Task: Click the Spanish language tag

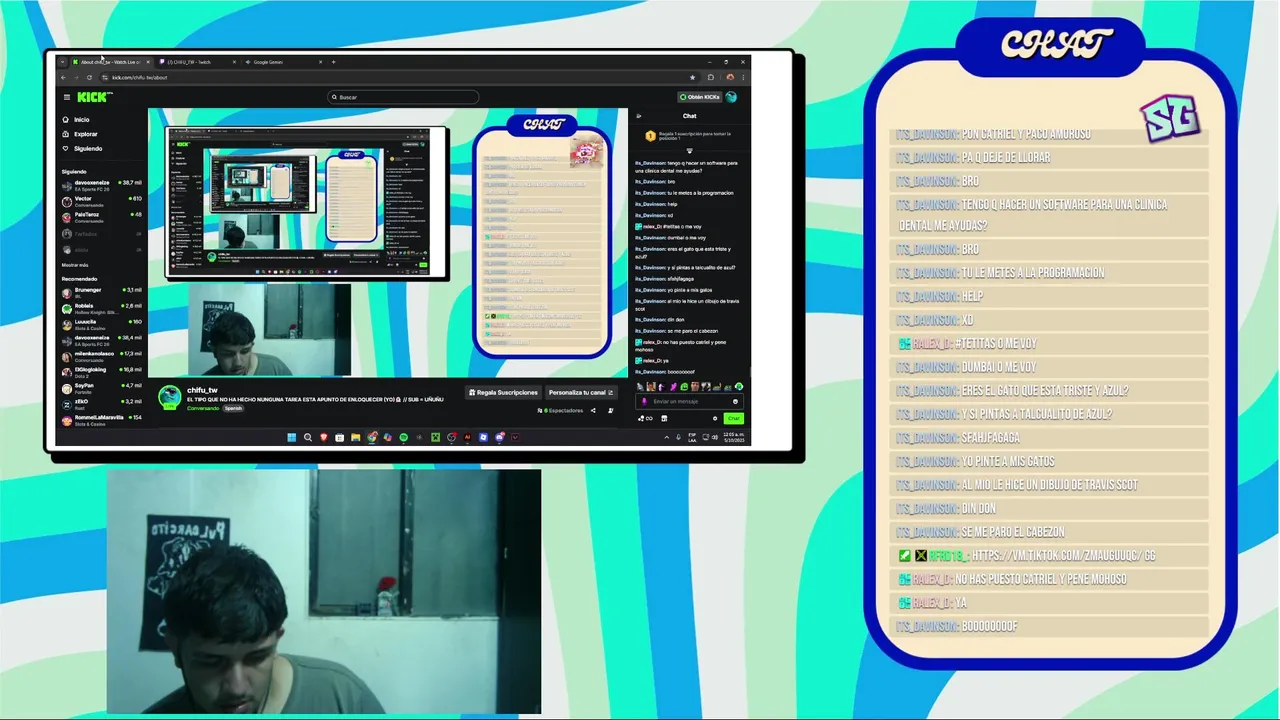Action: click(233, 408)
